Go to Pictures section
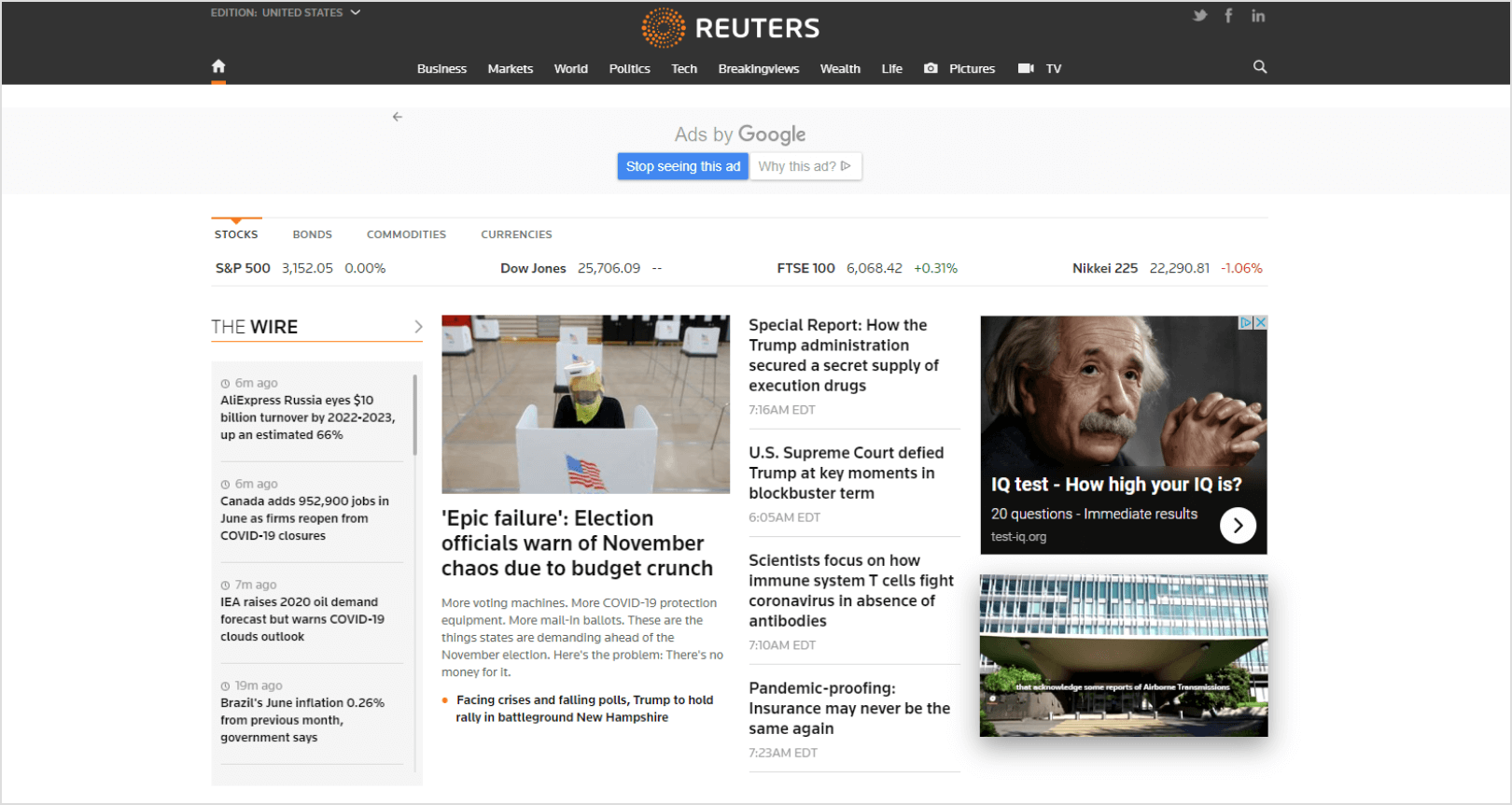 (x=972, y=69)
